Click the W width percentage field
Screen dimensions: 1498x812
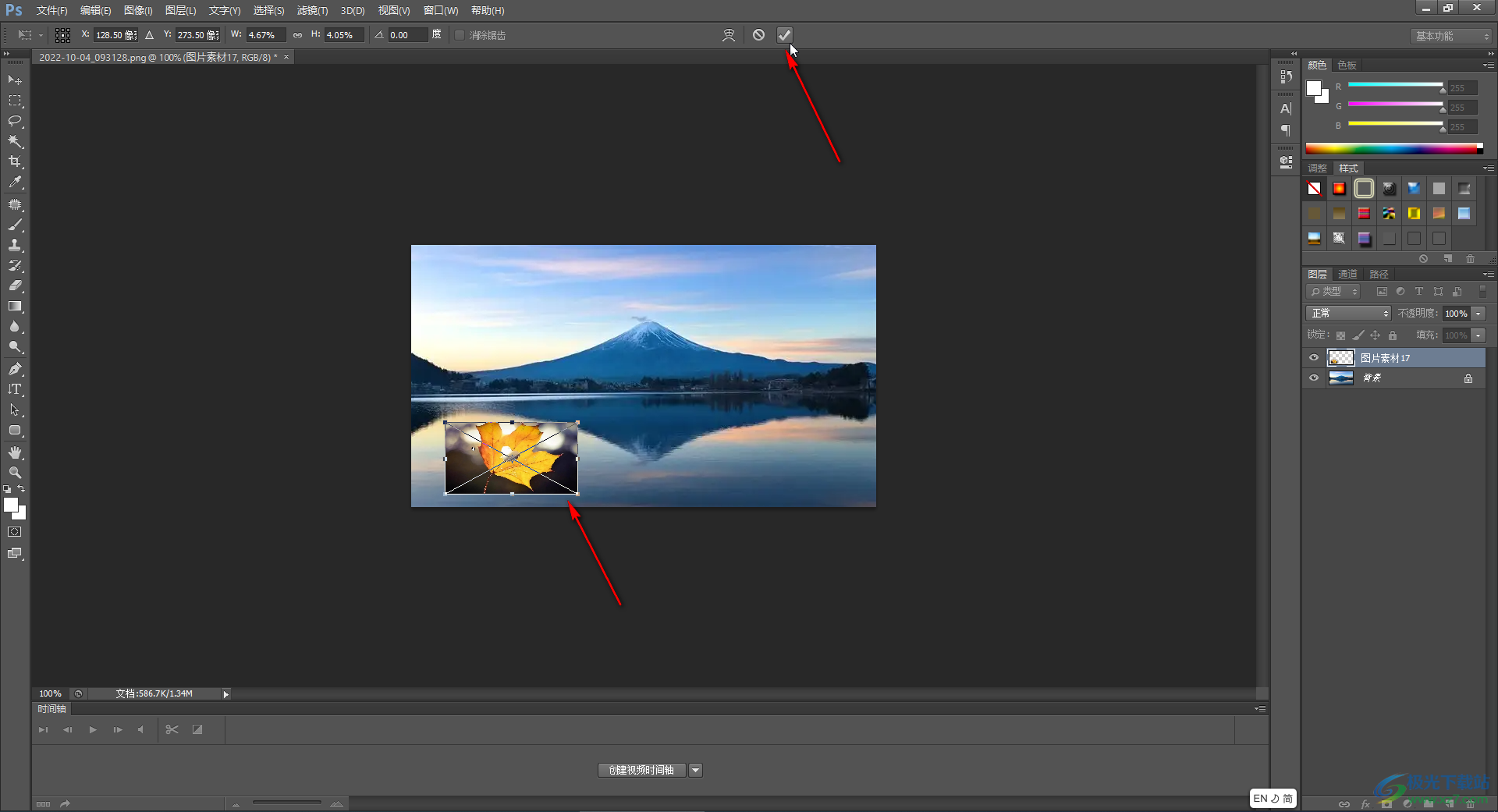[x=265, y=35]
